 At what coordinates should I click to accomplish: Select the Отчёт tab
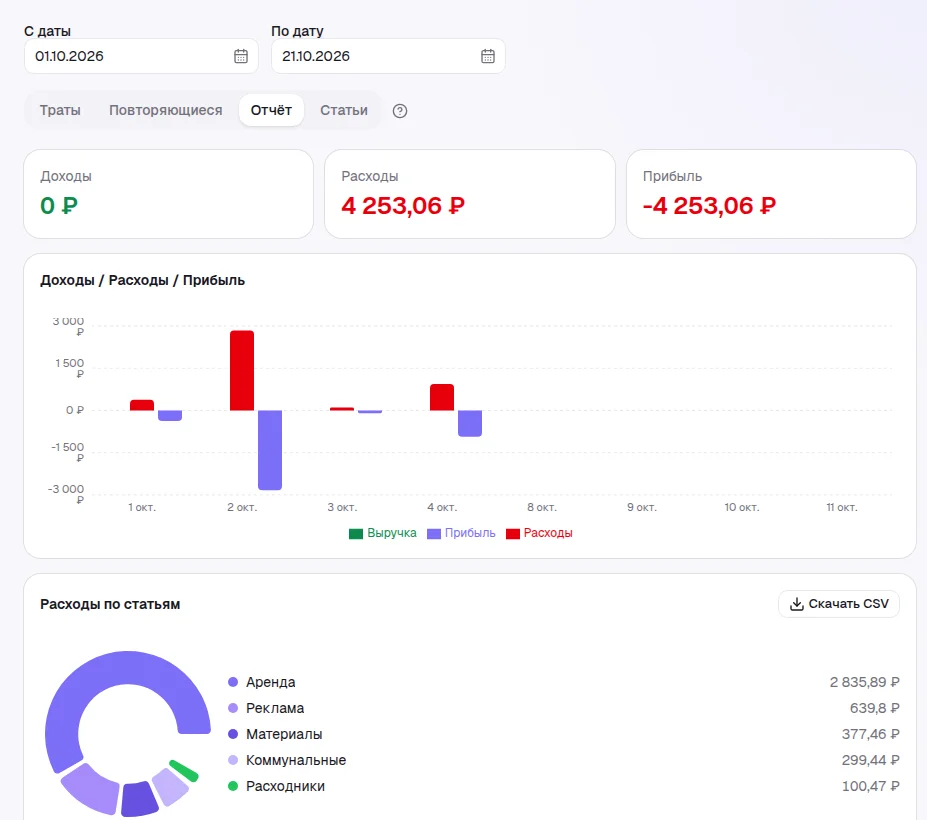click(x=271, y=111)
